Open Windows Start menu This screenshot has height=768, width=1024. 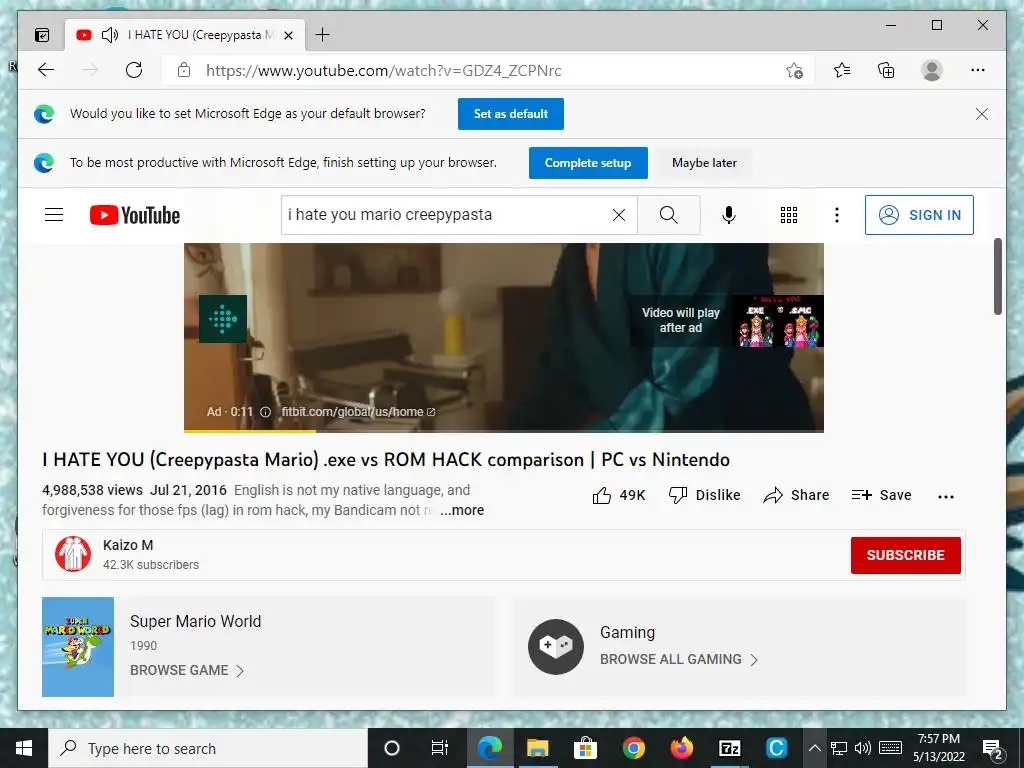[x=24, y=748]
